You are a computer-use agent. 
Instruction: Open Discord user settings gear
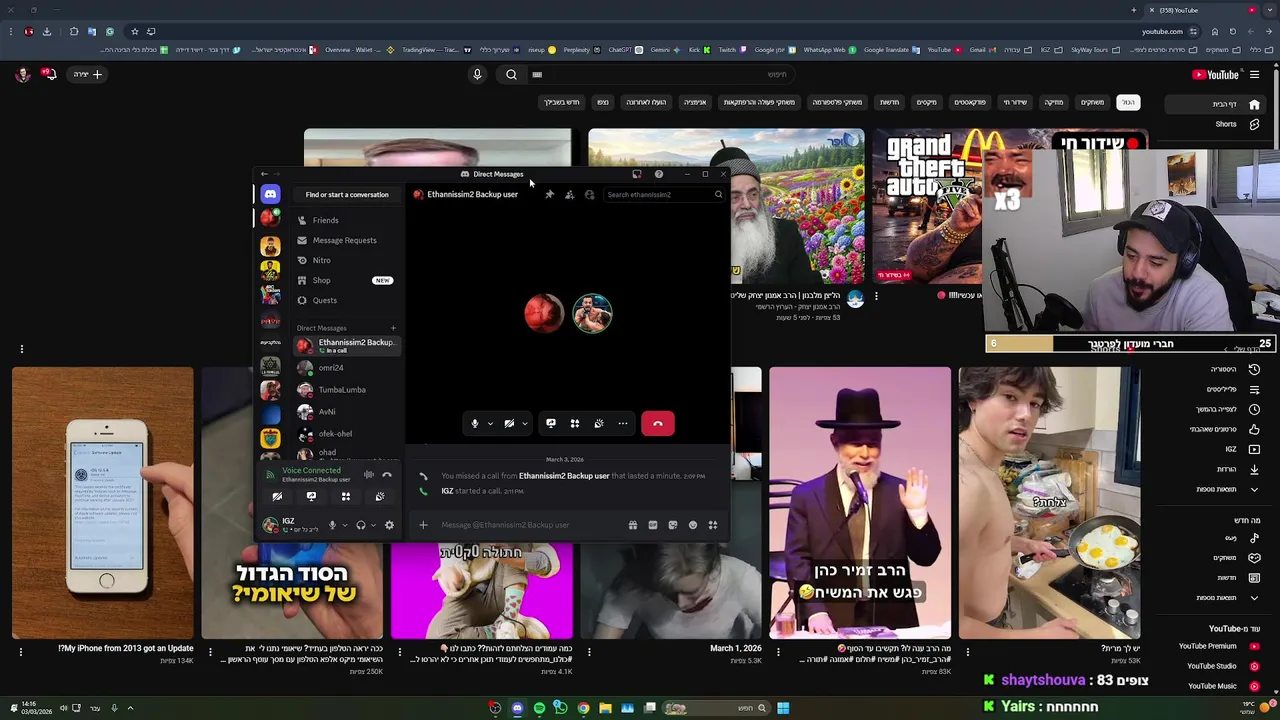(389, 525)
